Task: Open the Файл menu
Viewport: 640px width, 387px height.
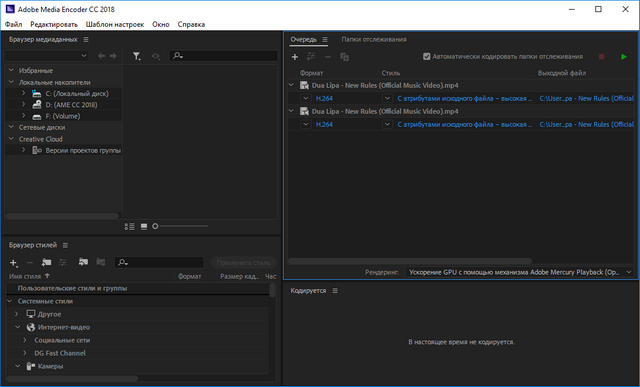Action: [x=13, y=24]
